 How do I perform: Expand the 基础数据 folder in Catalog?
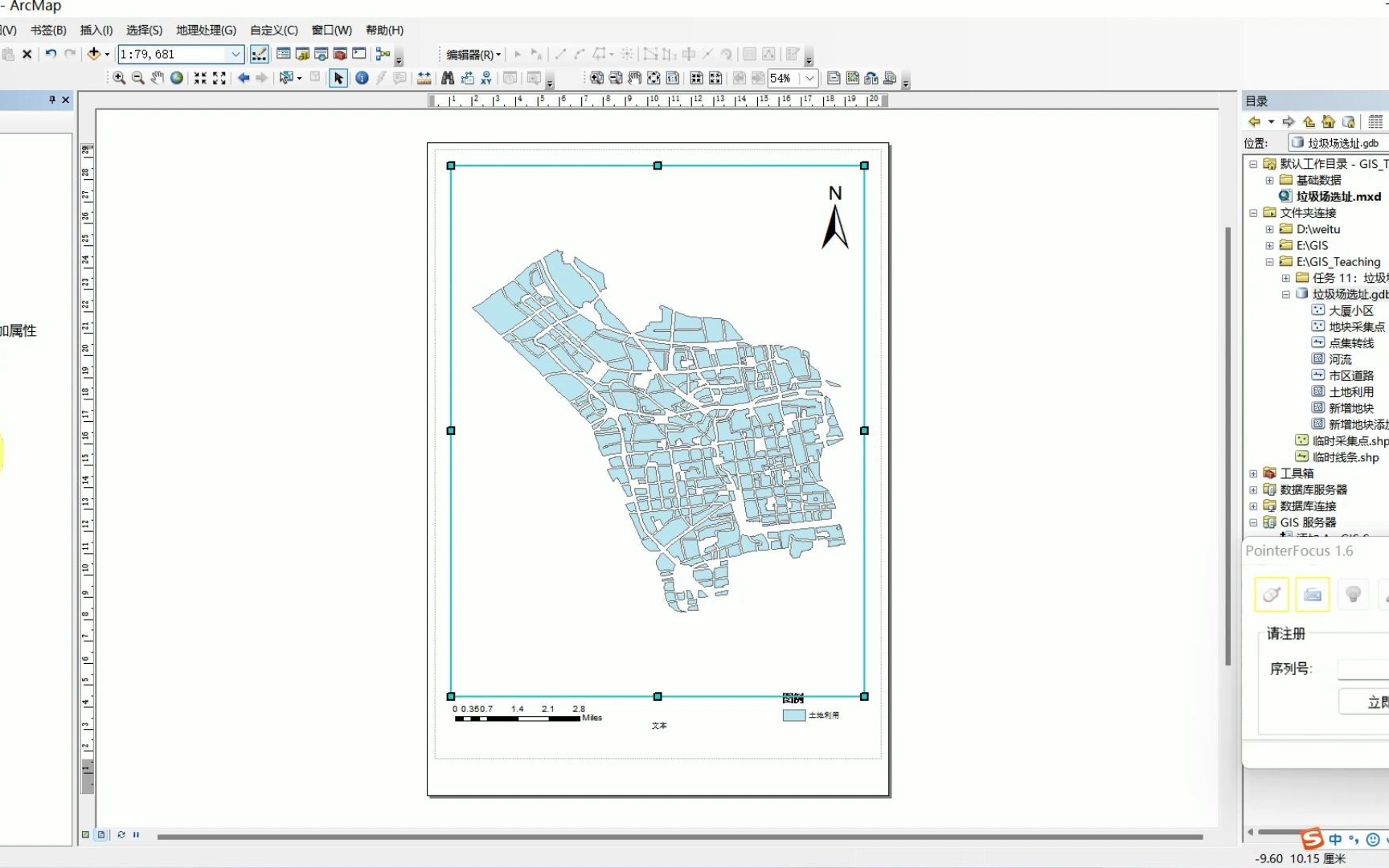1272,179
